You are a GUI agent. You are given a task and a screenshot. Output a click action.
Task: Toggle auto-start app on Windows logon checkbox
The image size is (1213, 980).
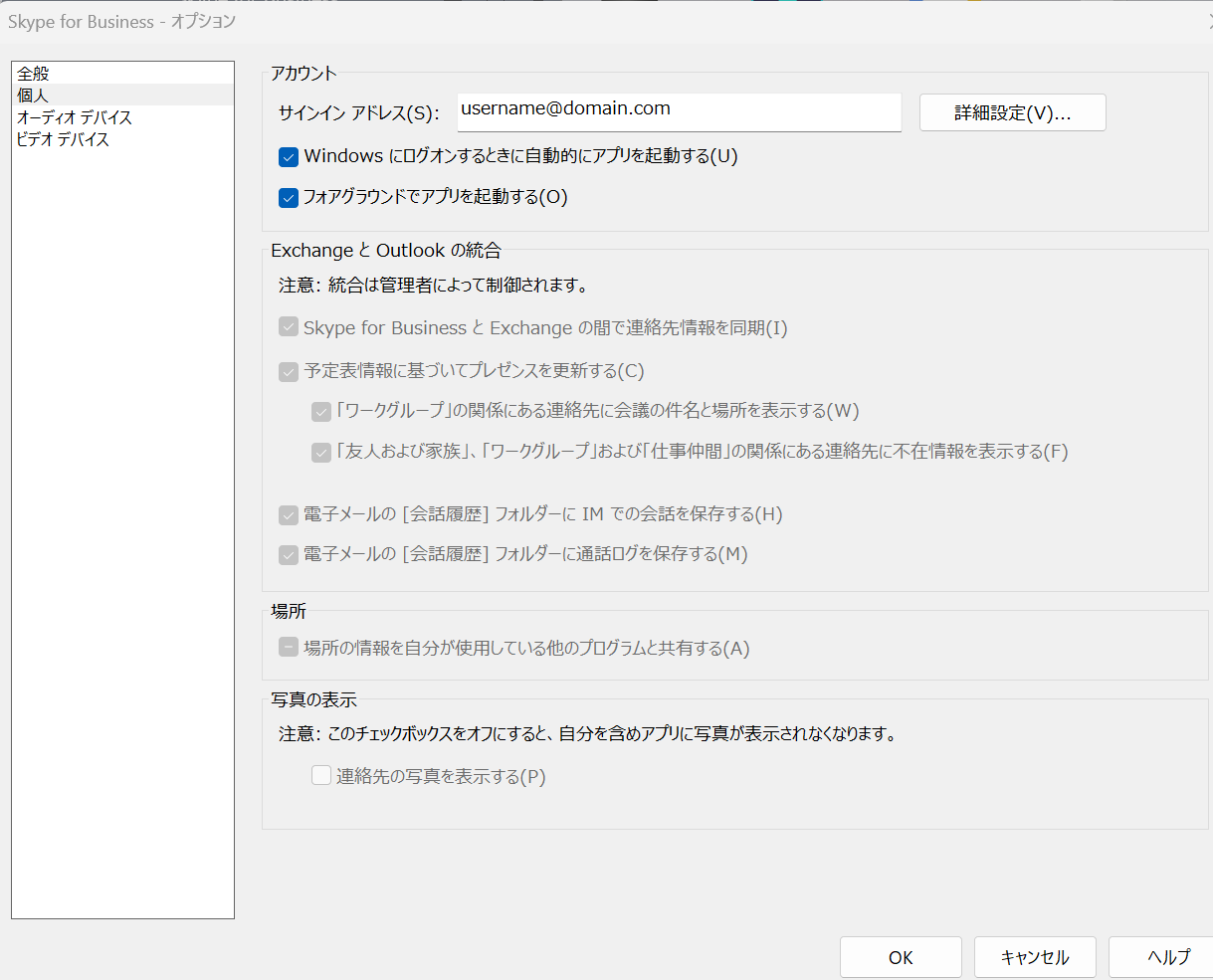(x=289, y=157)
